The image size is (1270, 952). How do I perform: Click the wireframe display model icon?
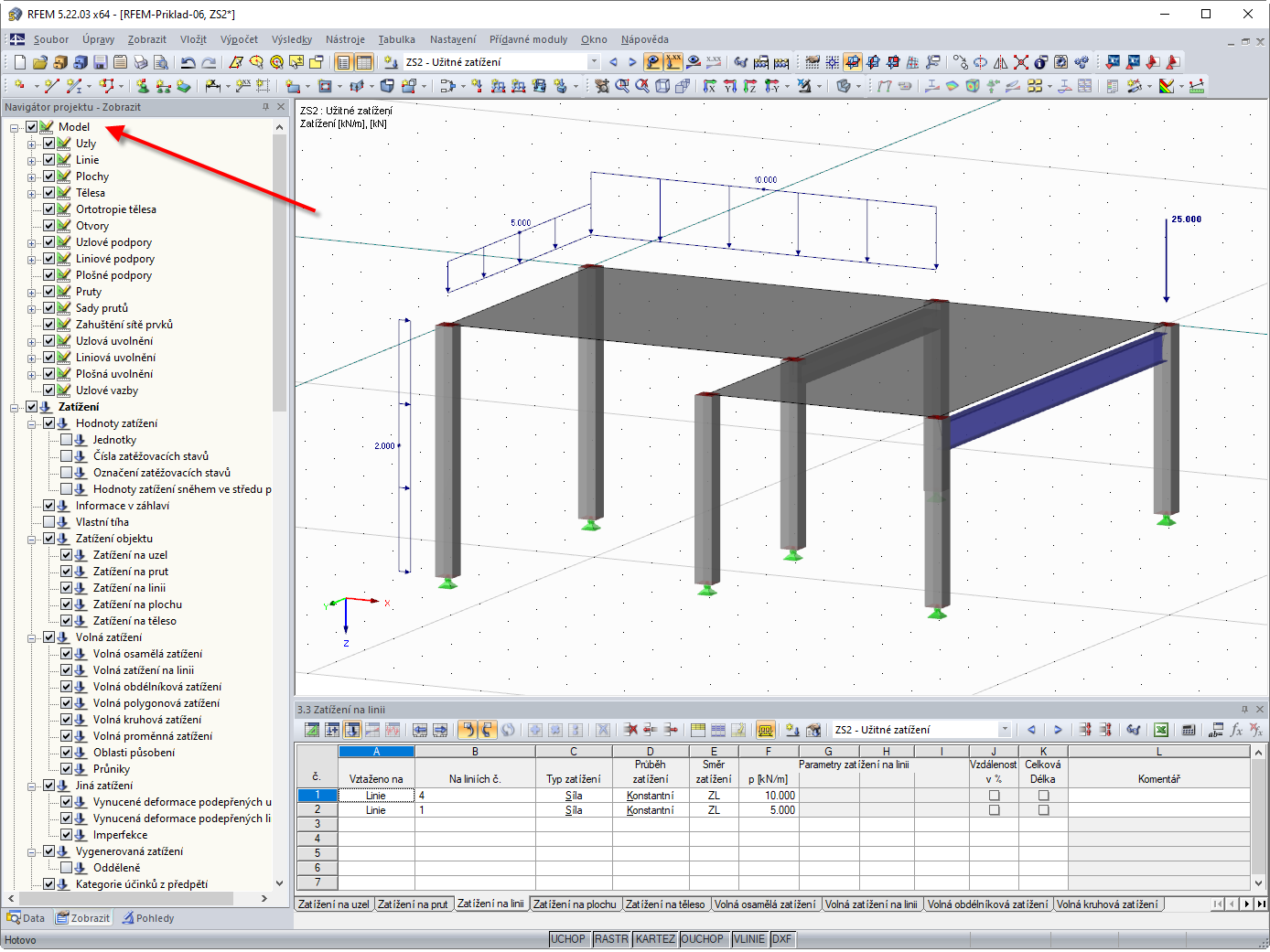[x=662, y=86]
